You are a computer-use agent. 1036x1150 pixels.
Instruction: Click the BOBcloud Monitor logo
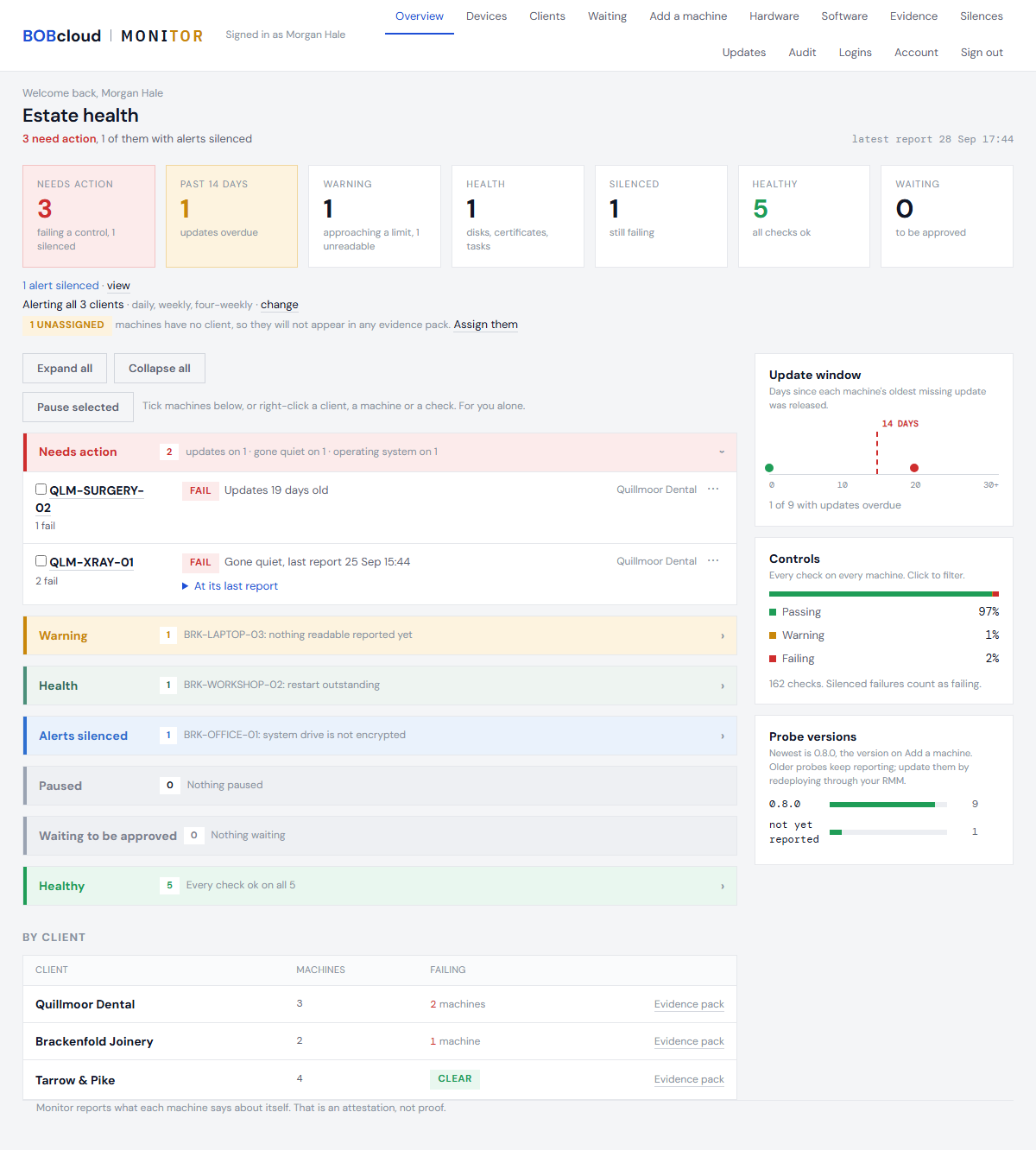pyautogui.click(x=113, y=35)
